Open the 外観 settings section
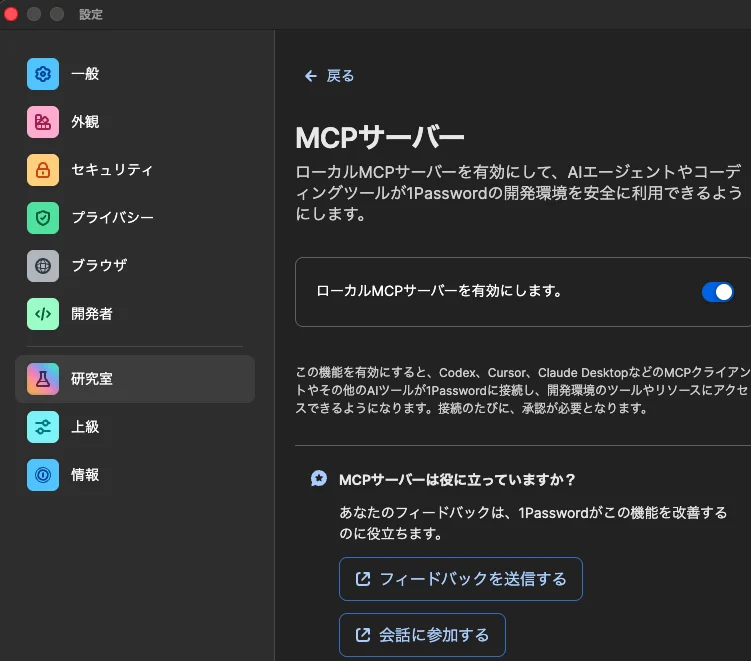This screenshot has height=661, width=751. point(135,122)
